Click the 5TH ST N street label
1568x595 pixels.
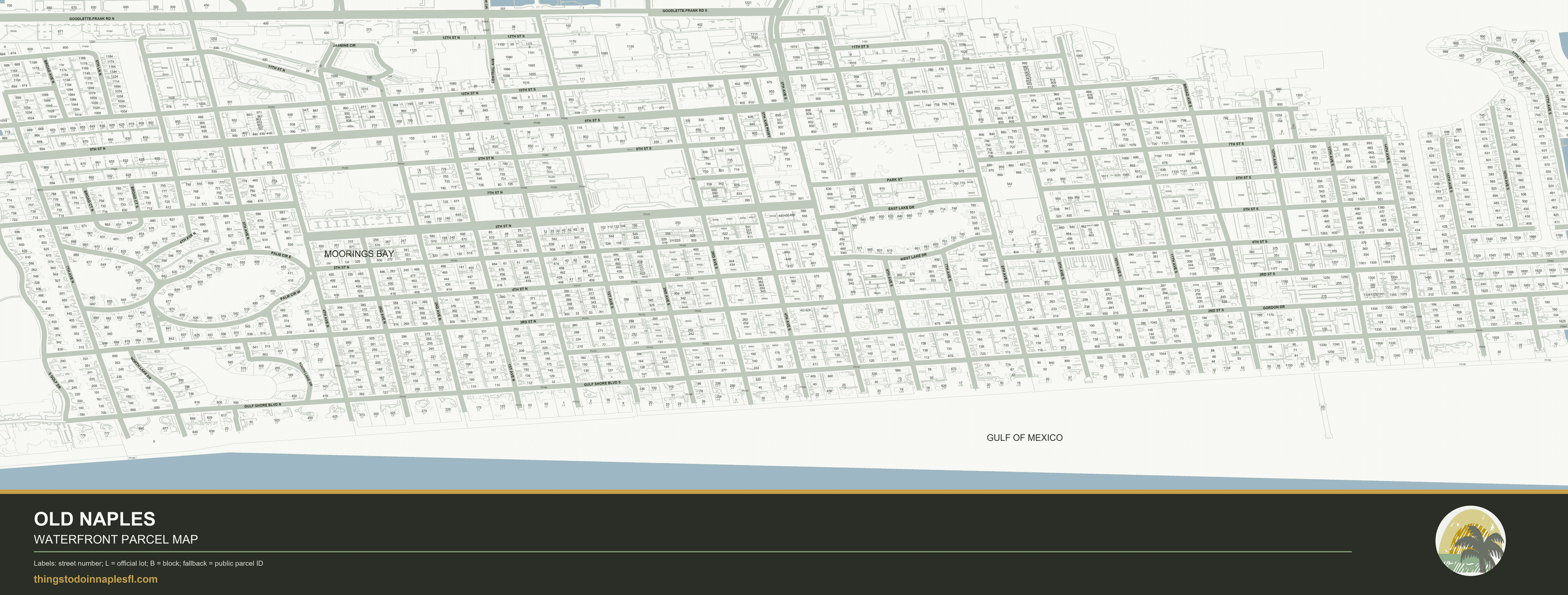tap(341, 267)
